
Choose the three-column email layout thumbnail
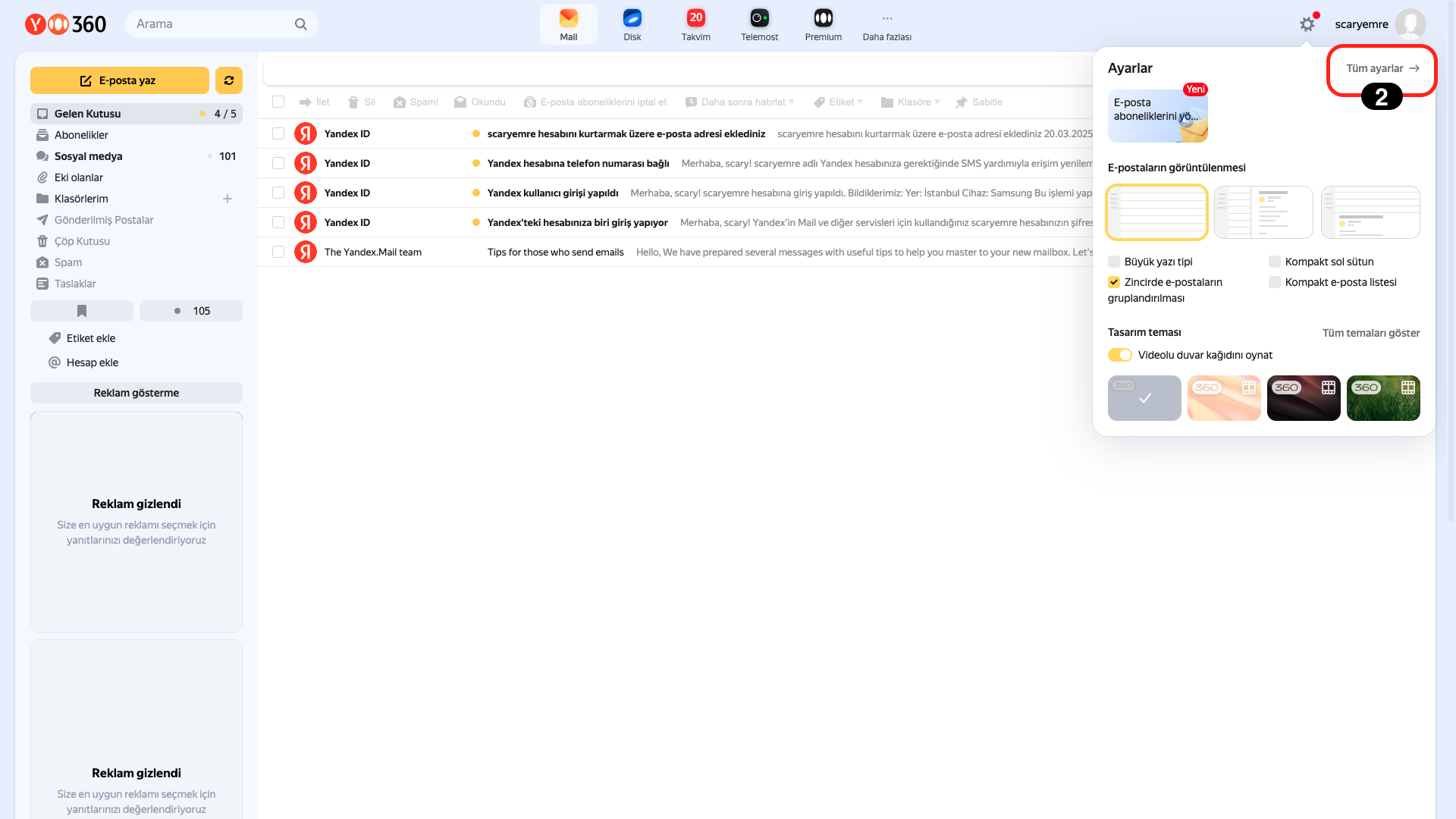[x=1263, y=212]
